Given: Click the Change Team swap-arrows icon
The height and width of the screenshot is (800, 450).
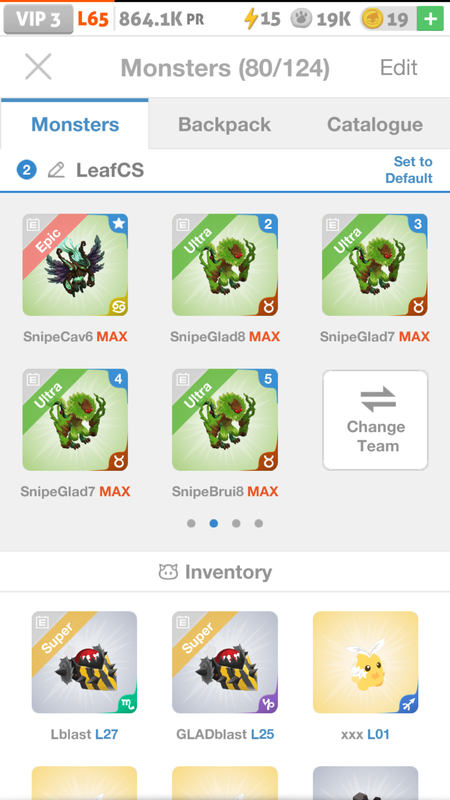Looking at the screenshot, I should 378,399.
